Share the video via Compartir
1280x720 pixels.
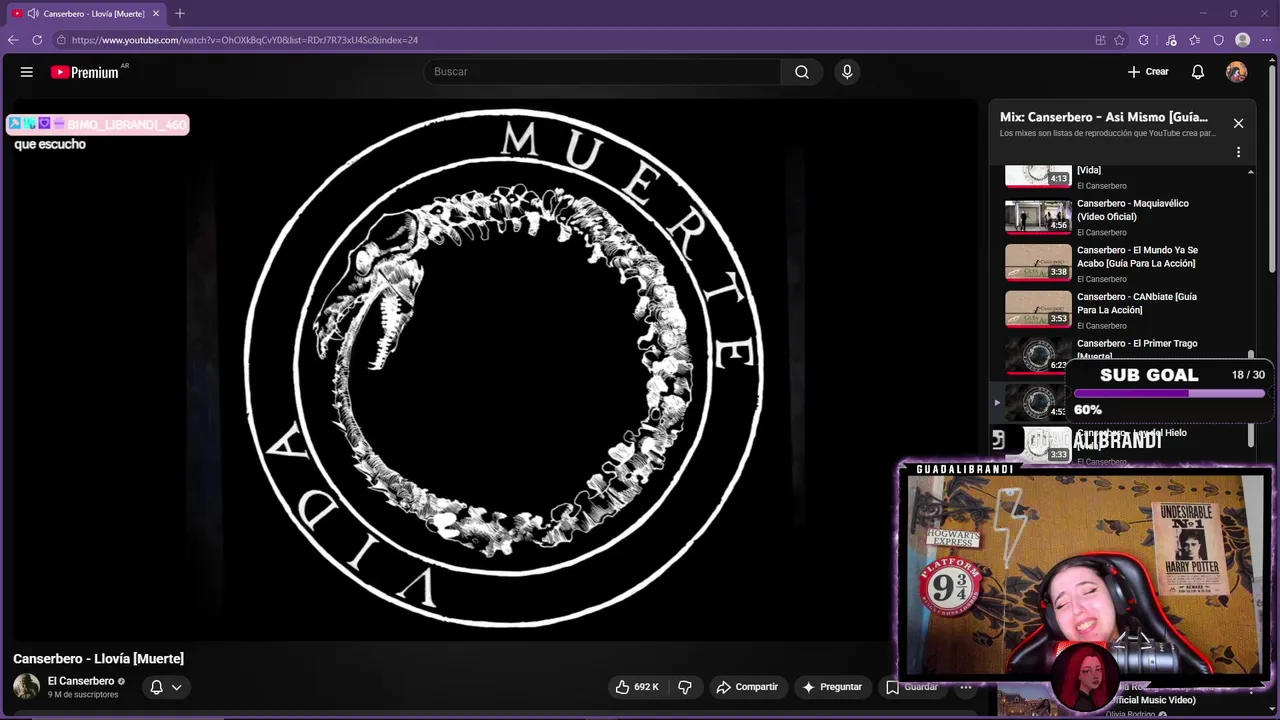click(x=747, y=687)
